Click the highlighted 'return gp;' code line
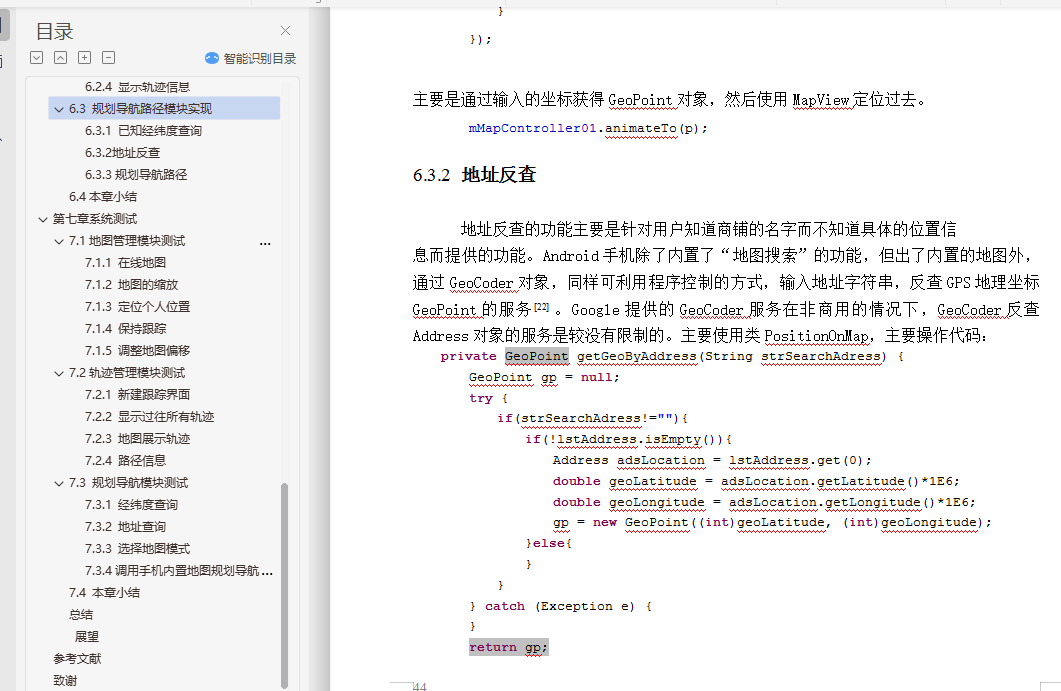 click(509, 647)
